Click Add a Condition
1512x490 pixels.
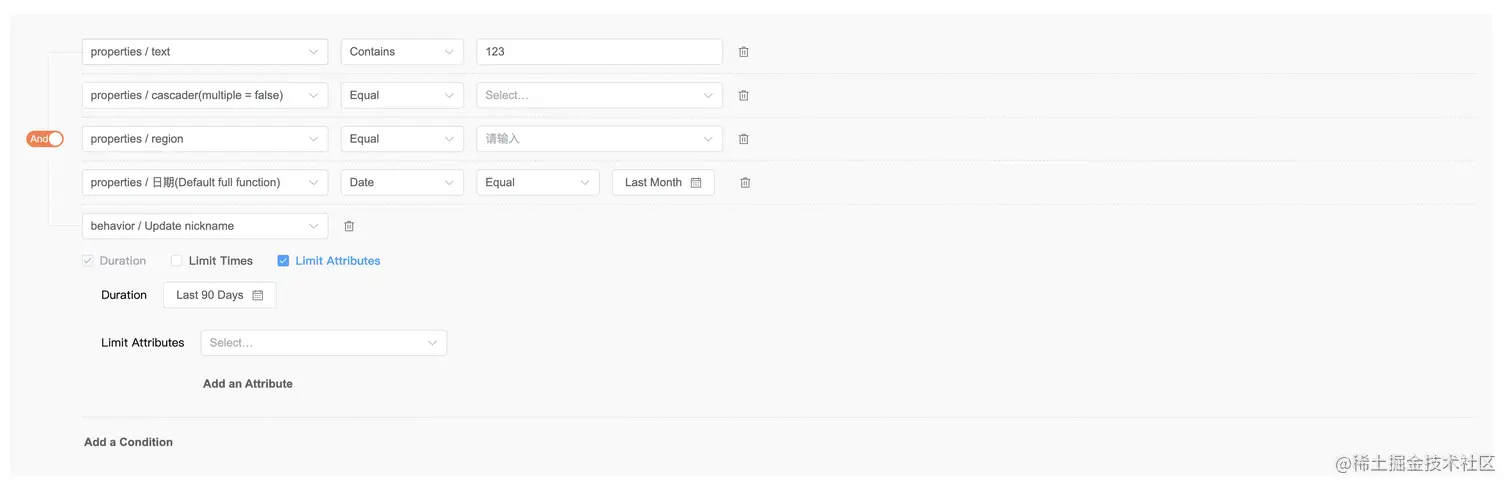click(128, 442)
